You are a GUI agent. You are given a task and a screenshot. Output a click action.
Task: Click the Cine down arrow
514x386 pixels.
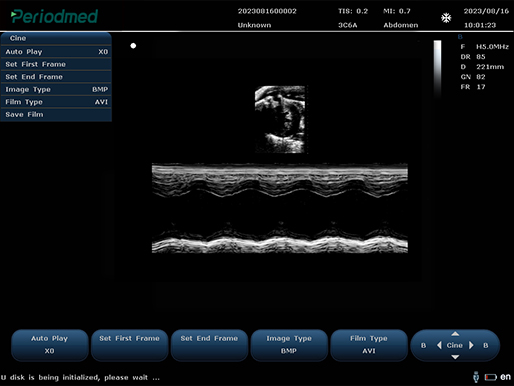[455, 357]
